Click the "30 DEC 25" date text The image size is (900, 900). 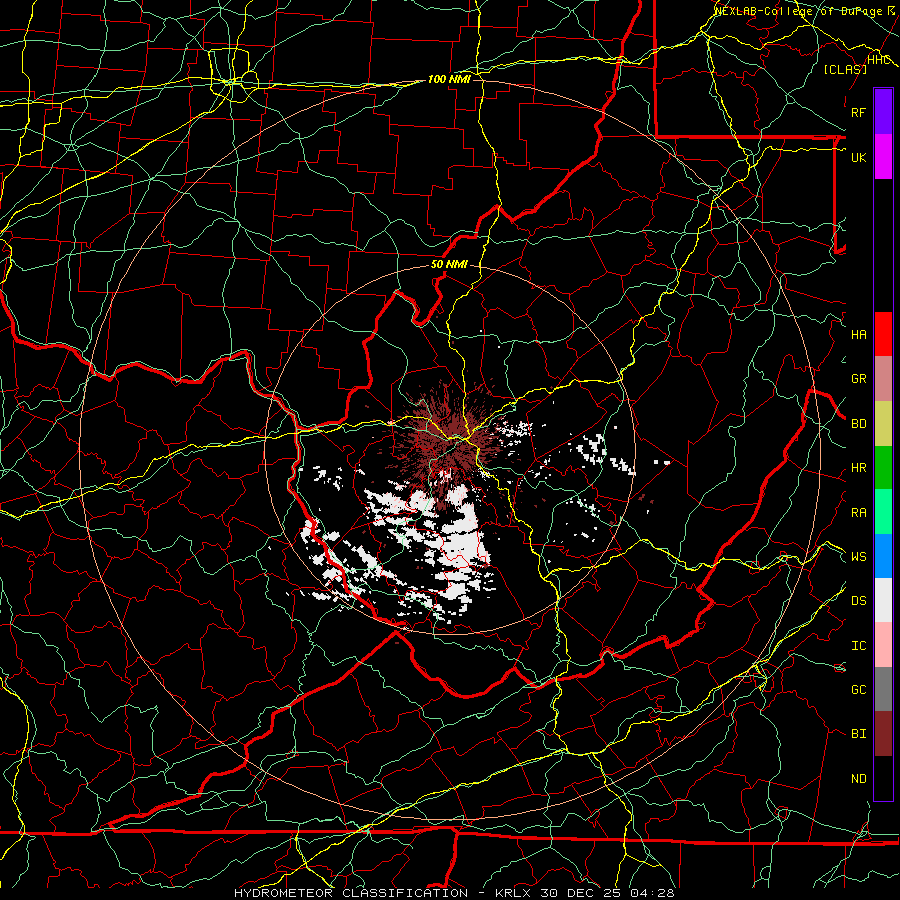[x=581, y=893]
